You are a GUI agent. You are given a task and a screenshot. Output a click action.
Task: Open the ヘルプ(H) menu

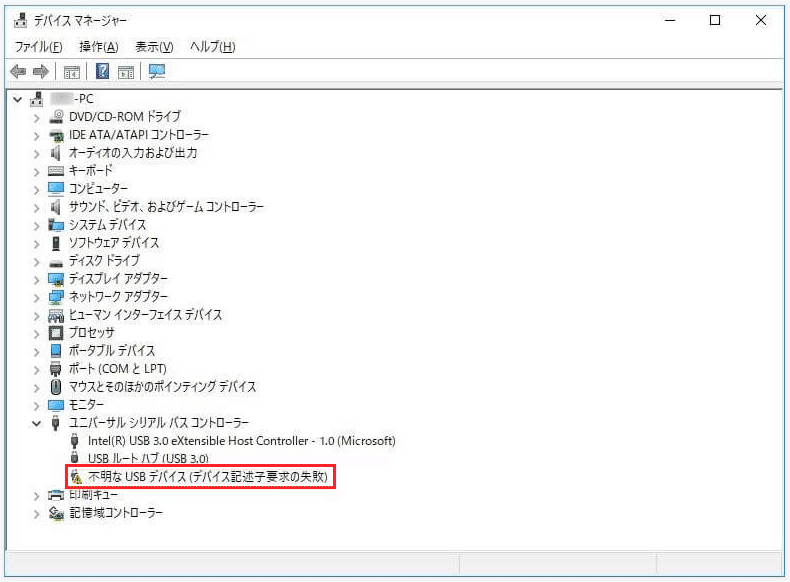click(213, 47)
